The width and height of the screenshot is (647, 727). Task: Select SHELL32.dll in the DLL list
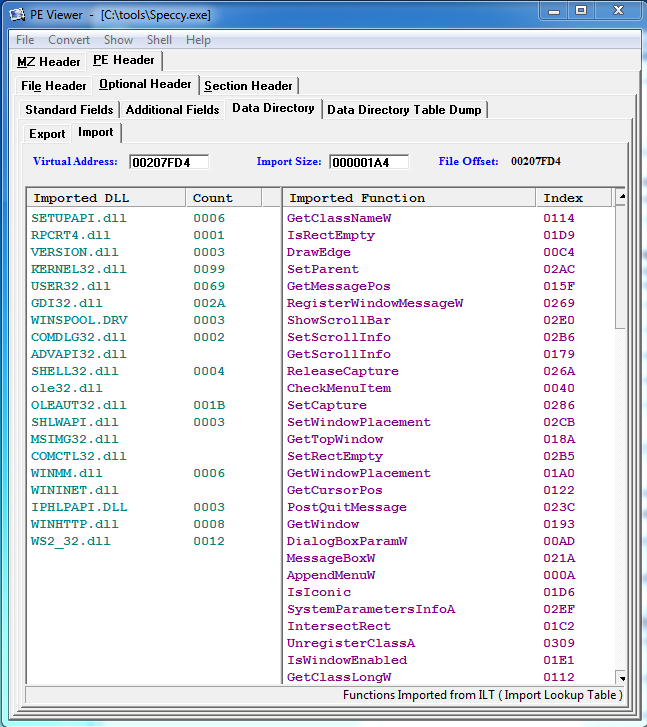75,371
